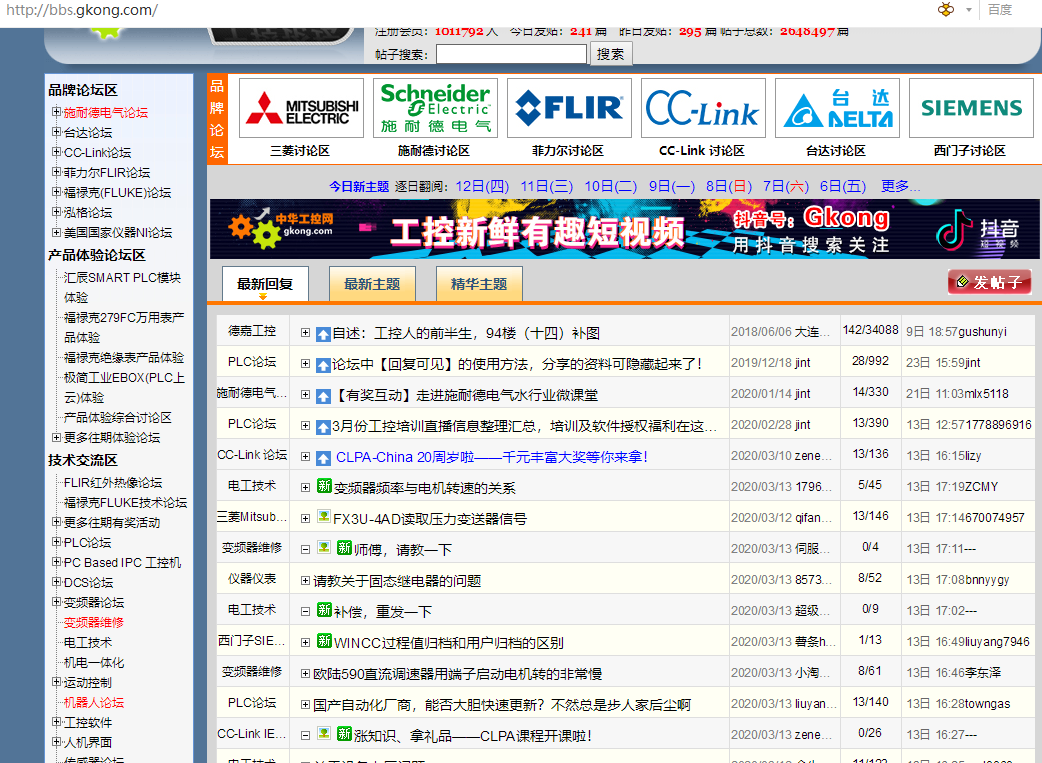Open the Schneider Electric logo link
Image resolution: width=1042 pixels, height=763 pixels.
point(435,108)
